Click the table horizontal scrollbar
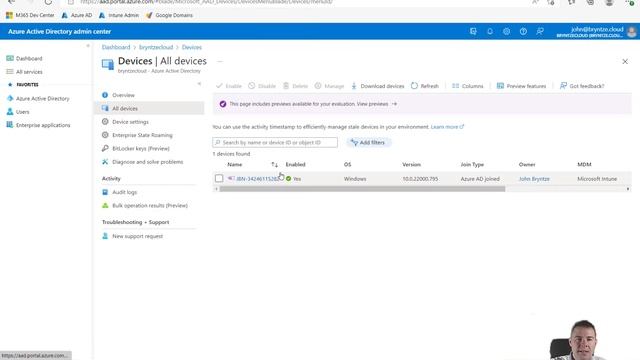Screen dimensions: 640x360 pyautogui.click(x=362, y=189)
